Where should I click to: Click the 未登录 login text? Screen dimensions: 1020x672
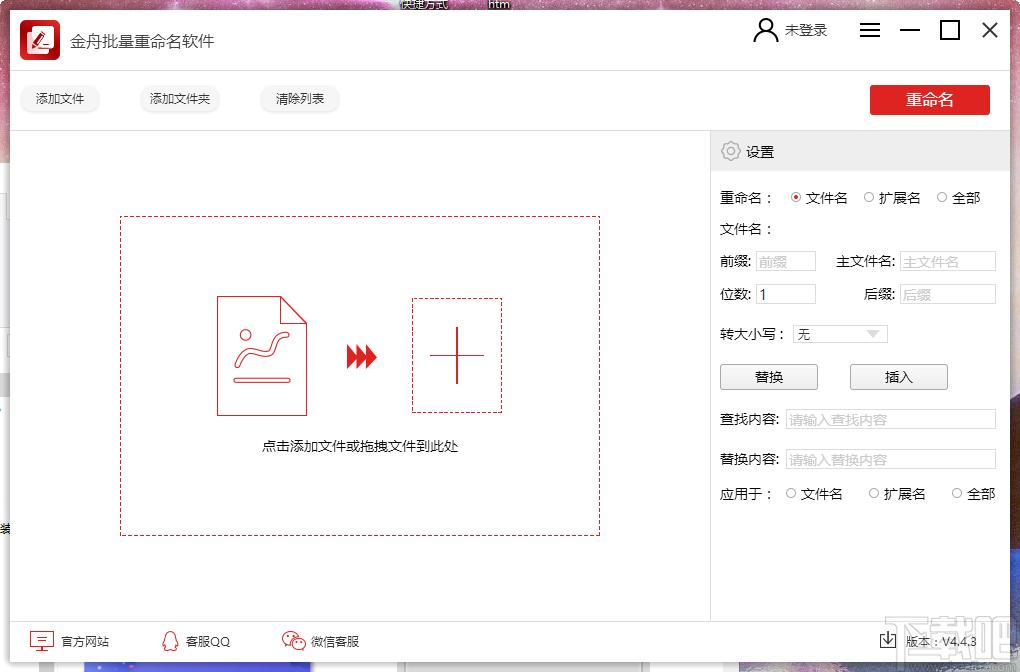pos(806,30)
